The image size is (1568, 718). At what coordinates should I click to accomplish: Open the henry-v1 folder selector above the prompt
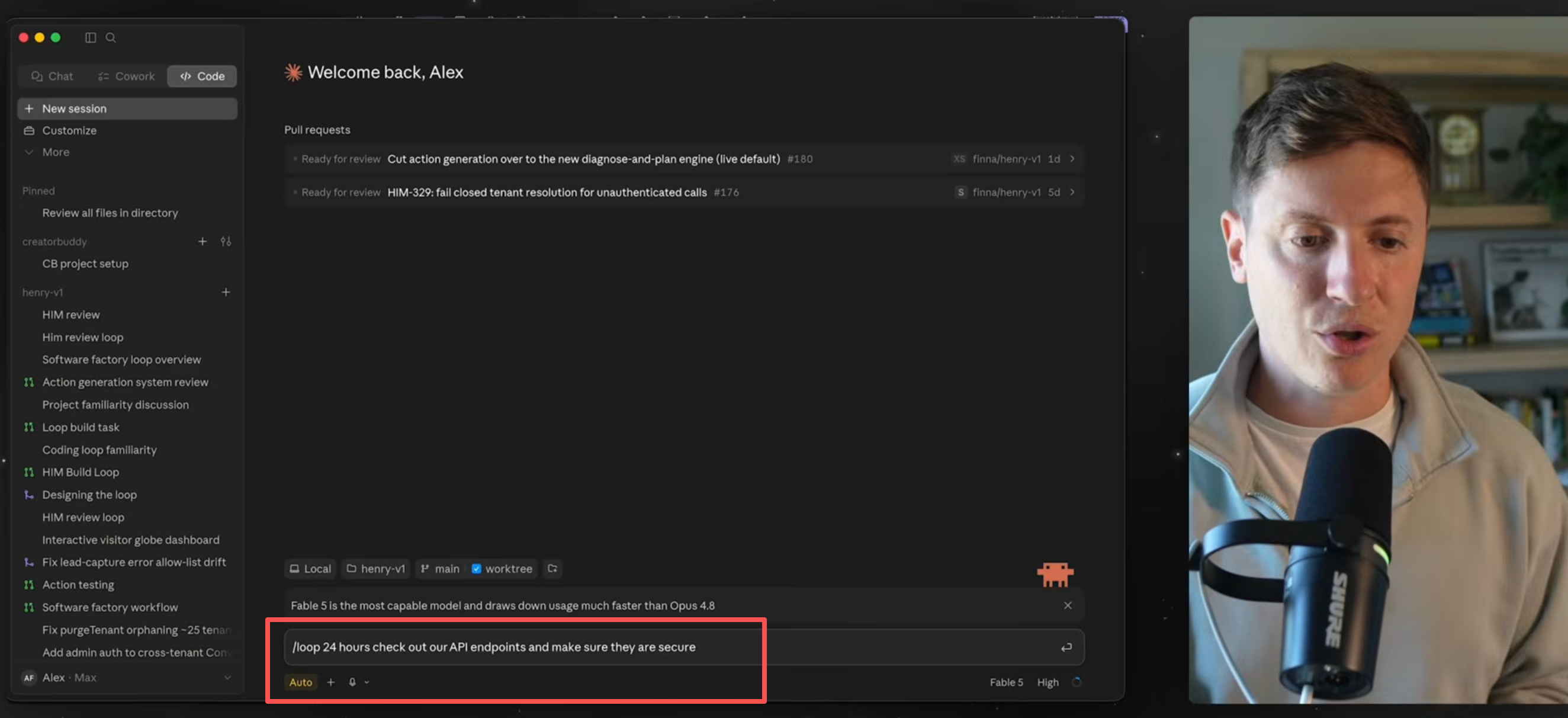pyautogui.click(x=375, y=569)
